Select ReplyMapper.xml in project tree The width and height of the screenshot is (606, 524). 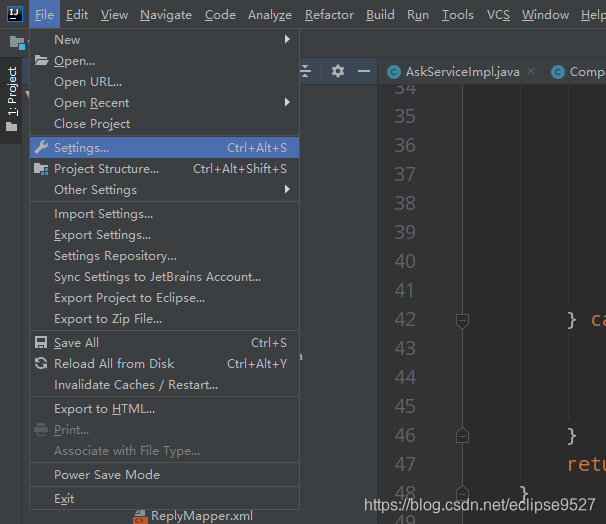202,516
